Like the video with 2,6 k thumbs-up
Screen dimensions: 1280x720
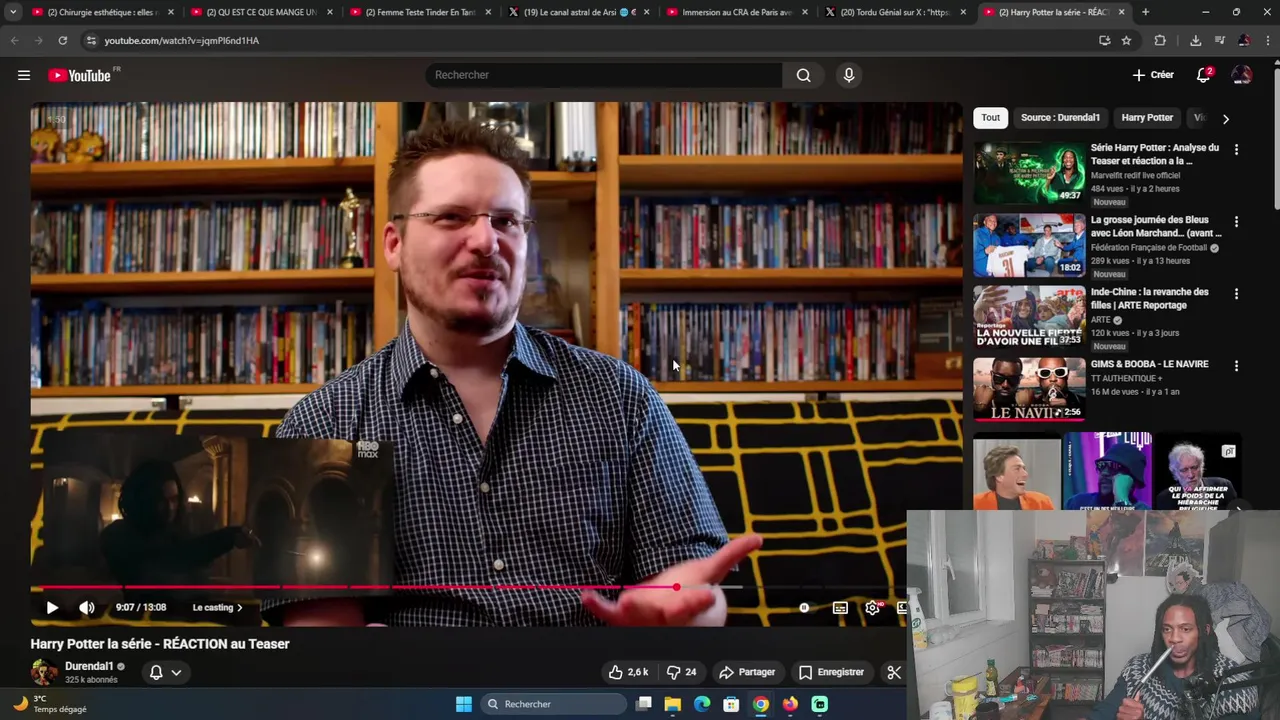click(x=628, y=672)
